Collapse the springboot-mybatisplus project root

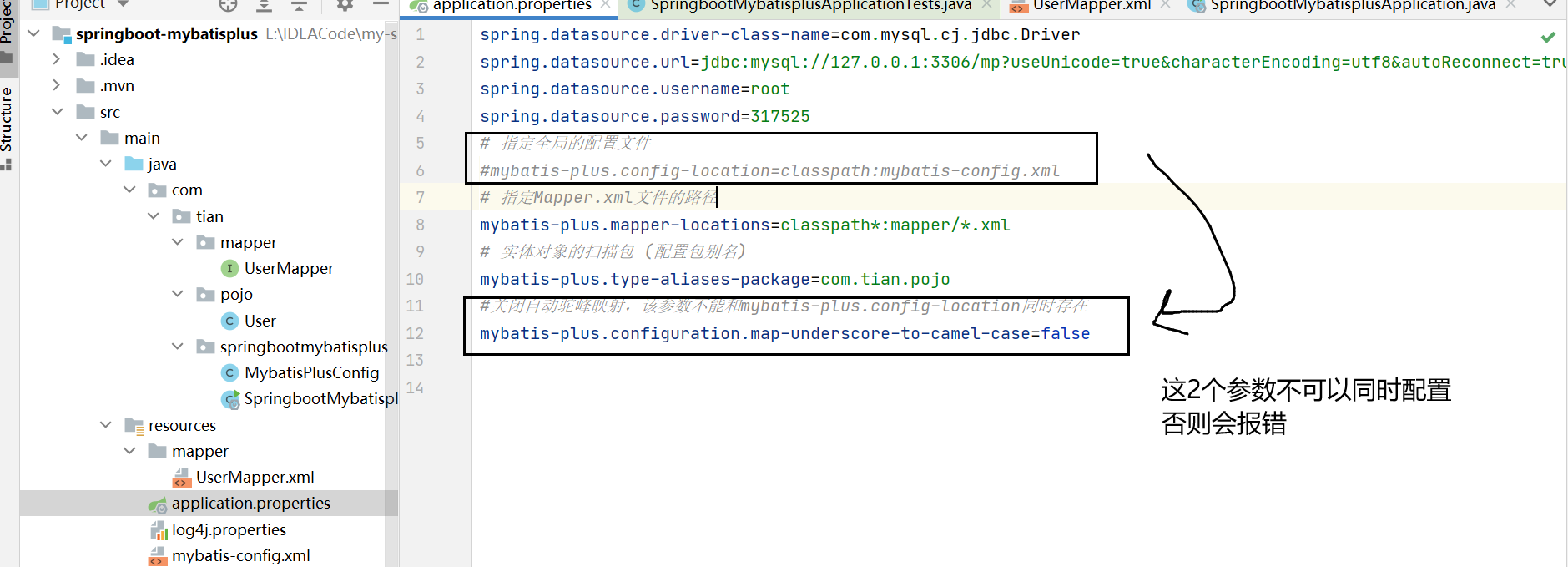point(34,33)
